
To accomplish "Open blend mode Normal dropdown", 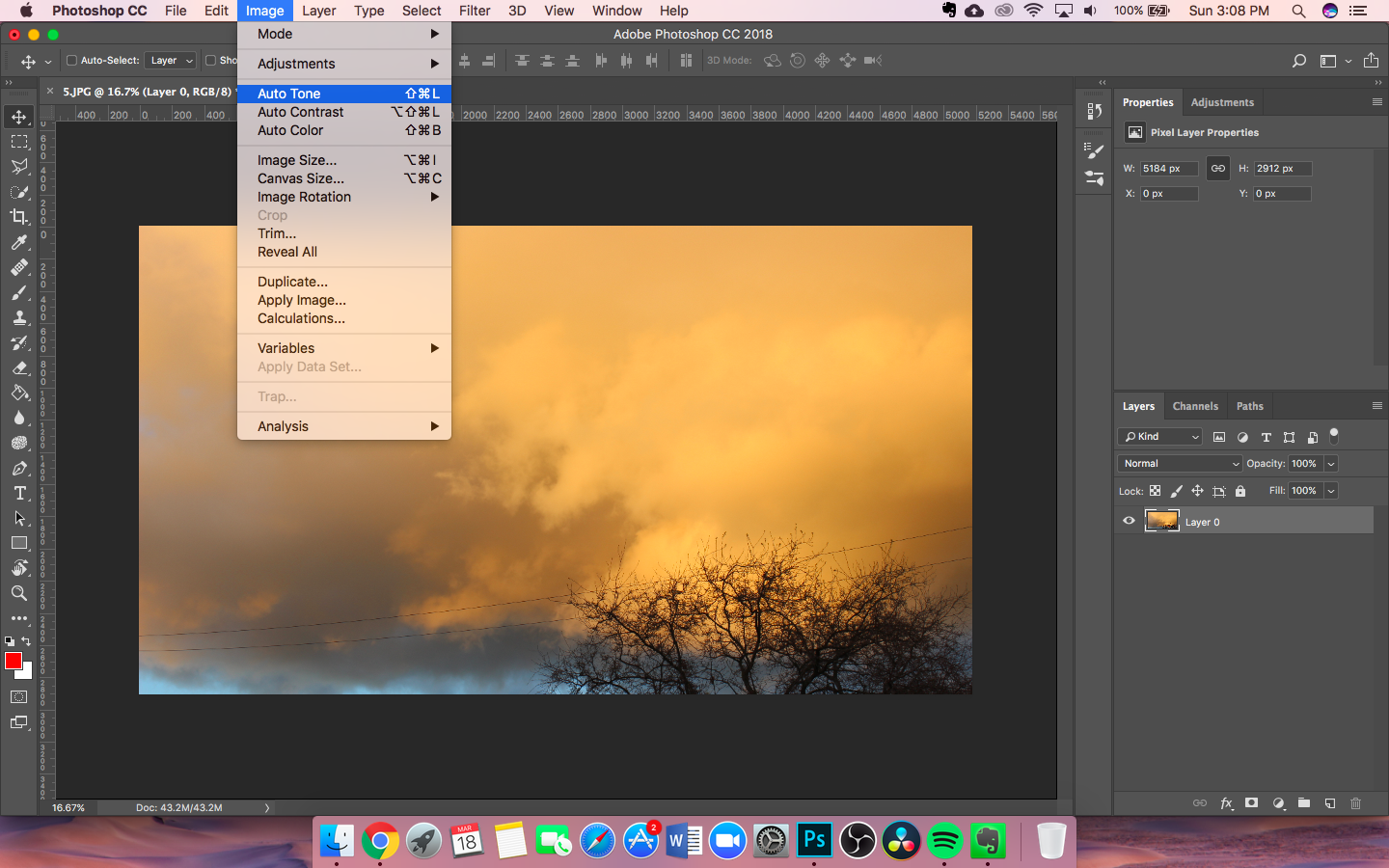I will [x=1180, y=464].
